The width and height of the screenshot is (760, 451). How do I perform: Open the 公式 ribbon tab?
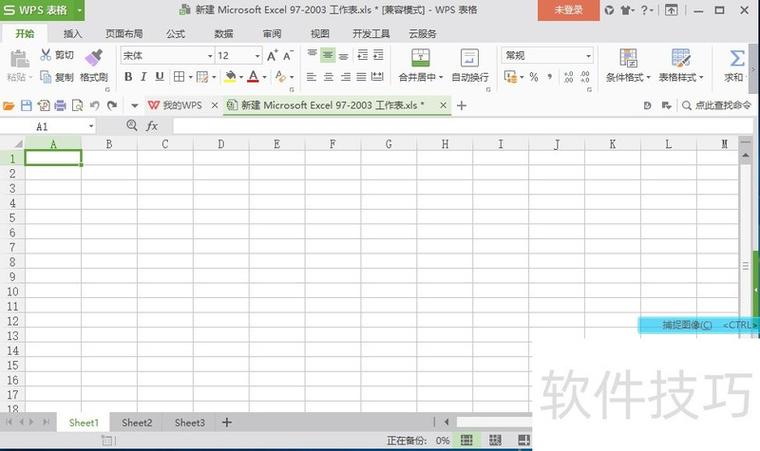coord(175,33)
